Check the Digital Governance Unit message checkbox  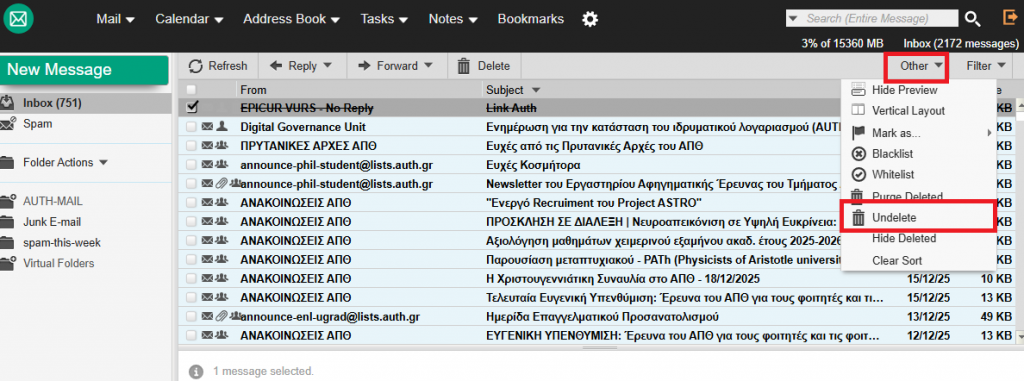click(191, 127)
